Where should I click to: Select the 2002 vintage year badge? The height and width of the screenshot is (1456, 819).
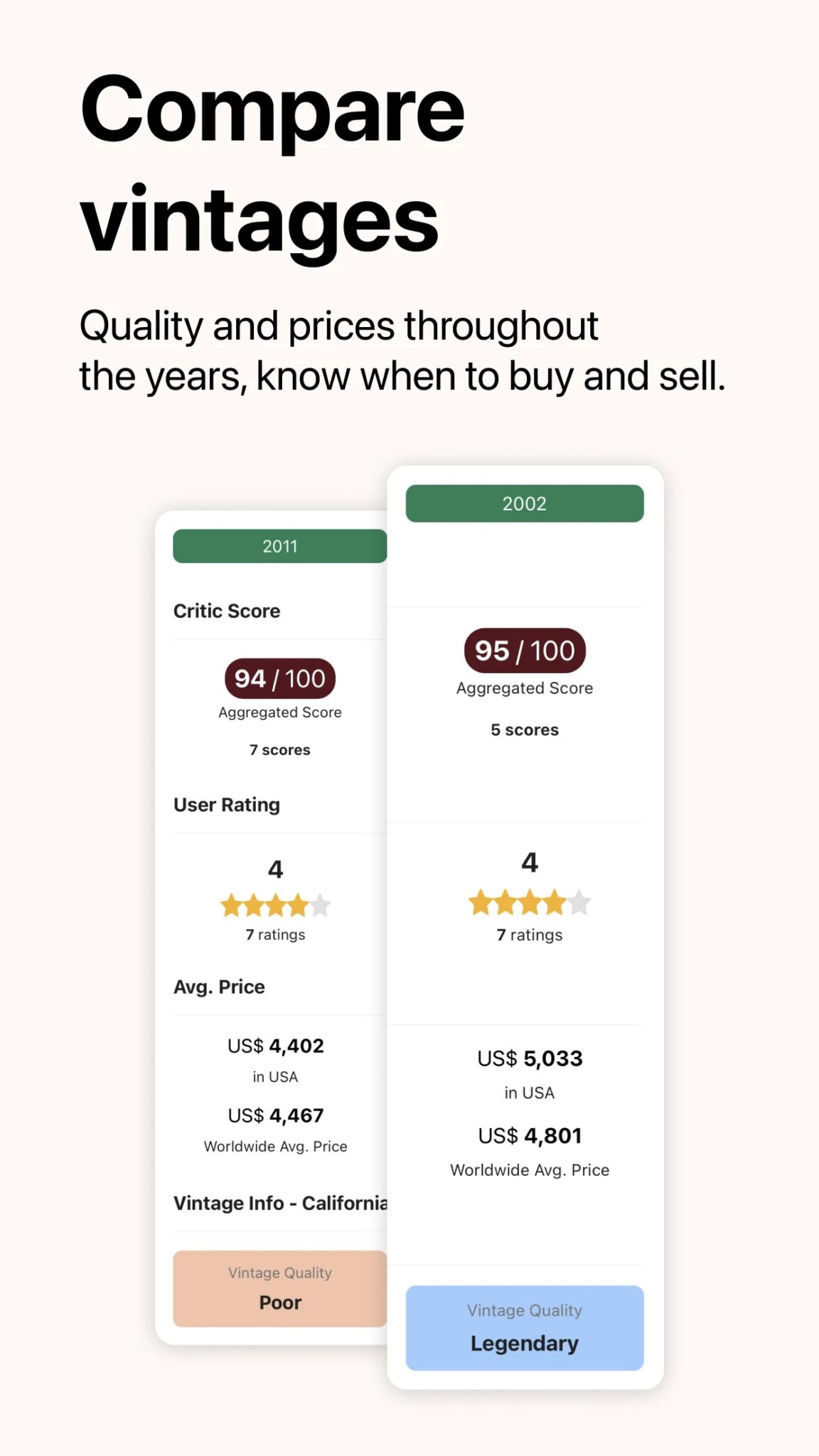click(524, 503)
